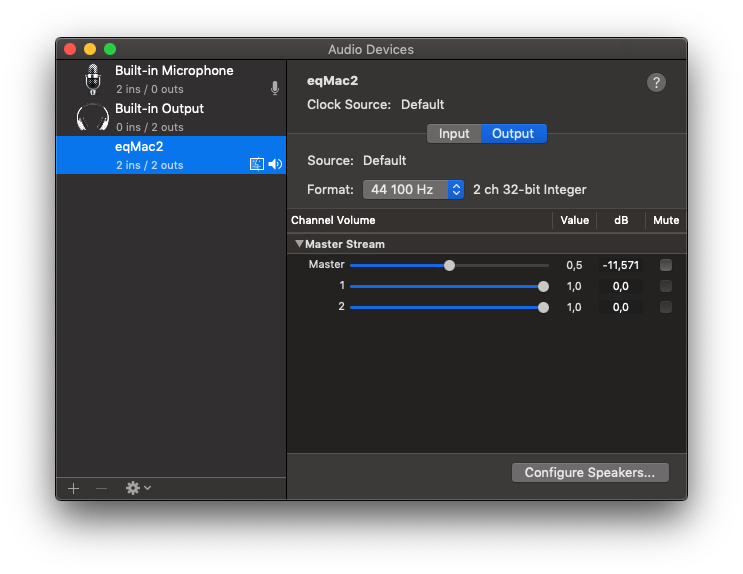Click the minus remove device button
Viewport: 743px width, 574px height.
point(101,488)
